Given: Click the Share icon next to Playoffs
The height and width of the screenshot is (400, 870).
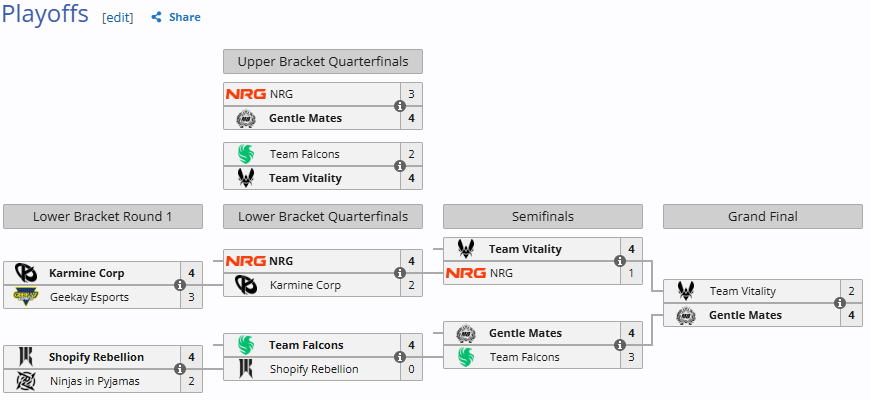Looking at the screenshot, I should pyautogui.click(x=157, y=17).
